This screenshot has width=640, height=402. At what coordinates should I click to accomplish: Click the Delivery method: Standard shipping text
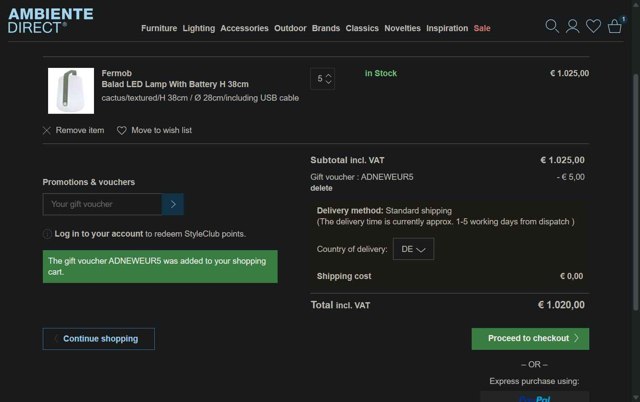click(384, 211)
